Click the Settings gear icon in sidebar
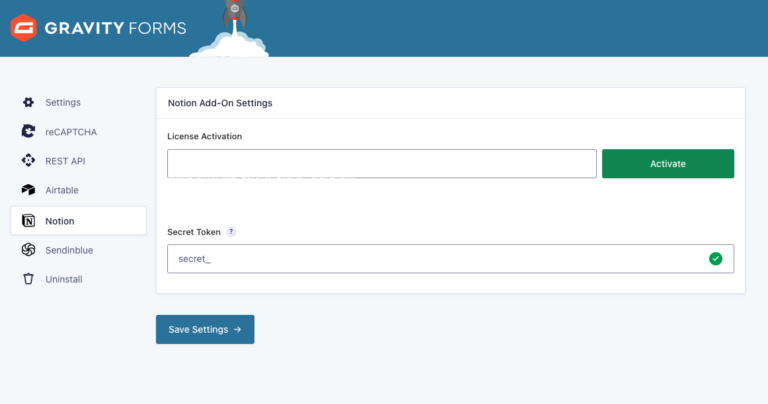The image size is (768, 404). (x=28, y=102)
